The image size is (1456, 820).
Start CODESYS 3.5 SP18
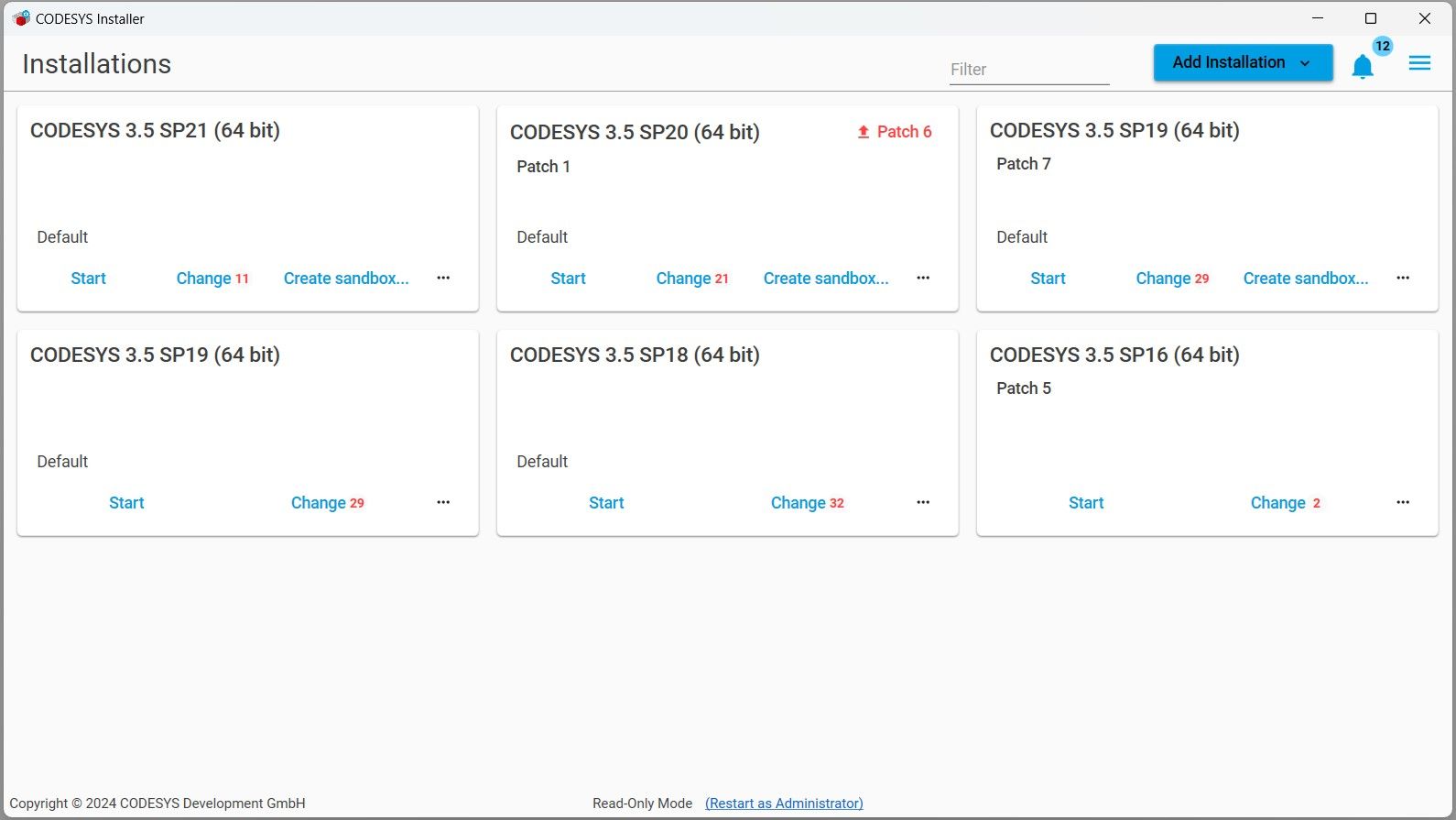click(606, 503)
